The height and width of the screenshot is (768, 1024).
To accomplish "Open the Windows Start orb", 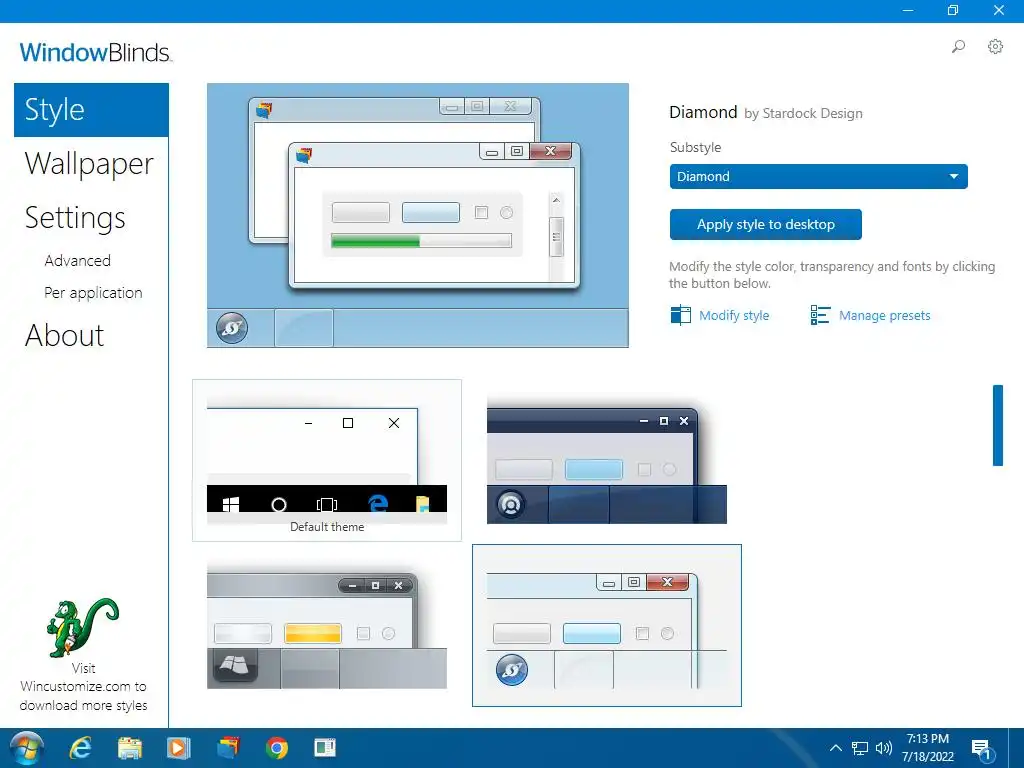I will click(26, 748).
